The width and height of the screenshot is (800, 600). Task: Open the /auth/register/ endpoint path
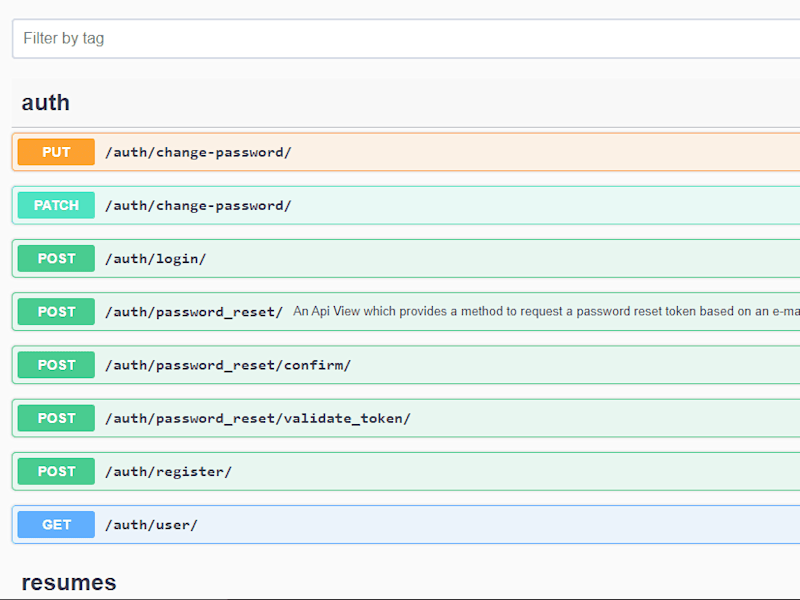[168, 471]
